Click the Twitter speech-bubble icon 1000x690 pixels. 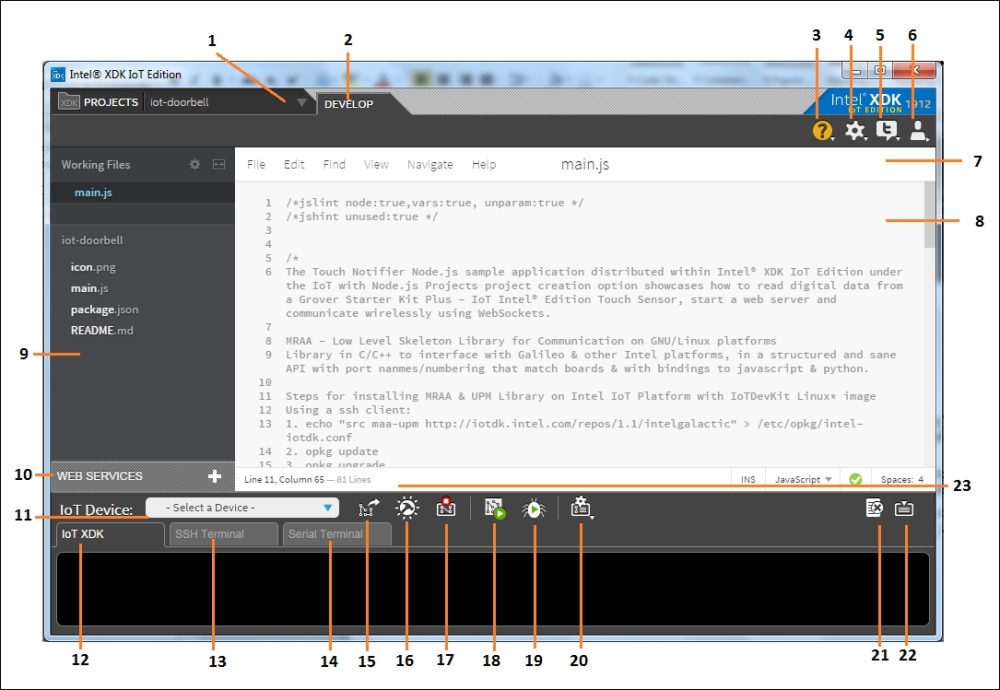(886, 131)
